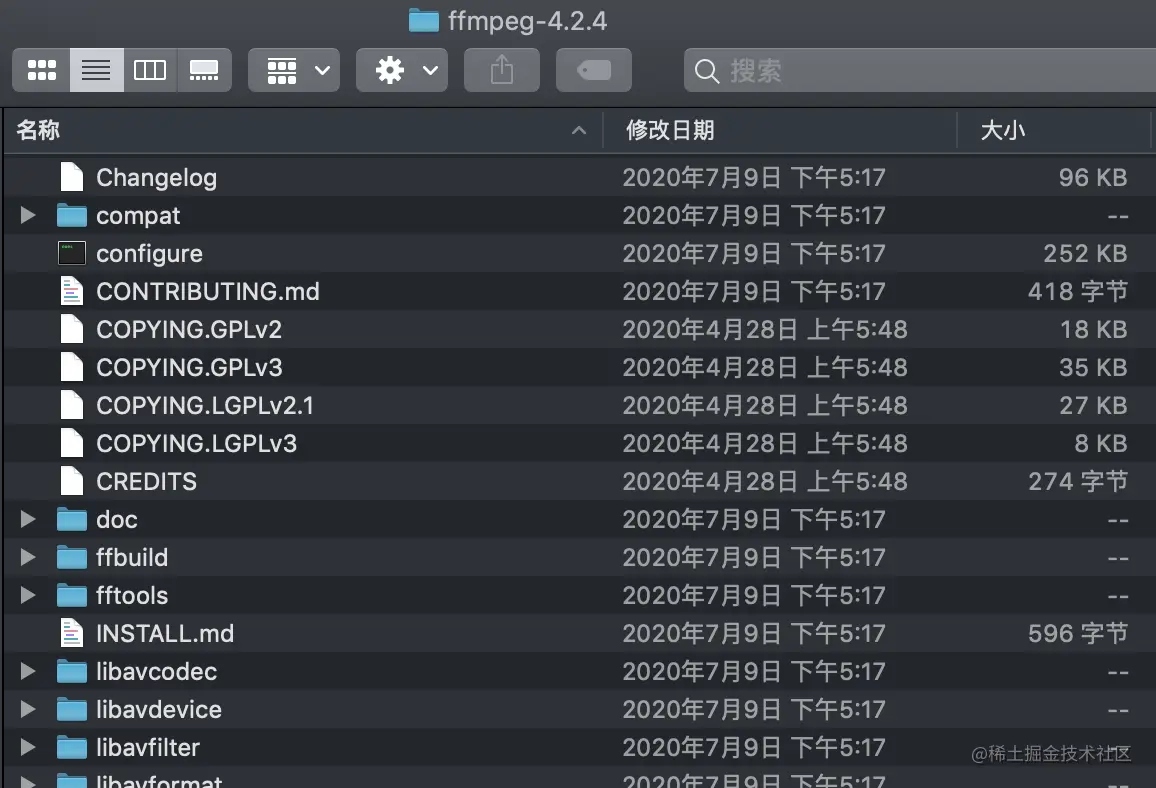
Task: Expand the libavdevice folder
Action: click(x=28, y=709)
